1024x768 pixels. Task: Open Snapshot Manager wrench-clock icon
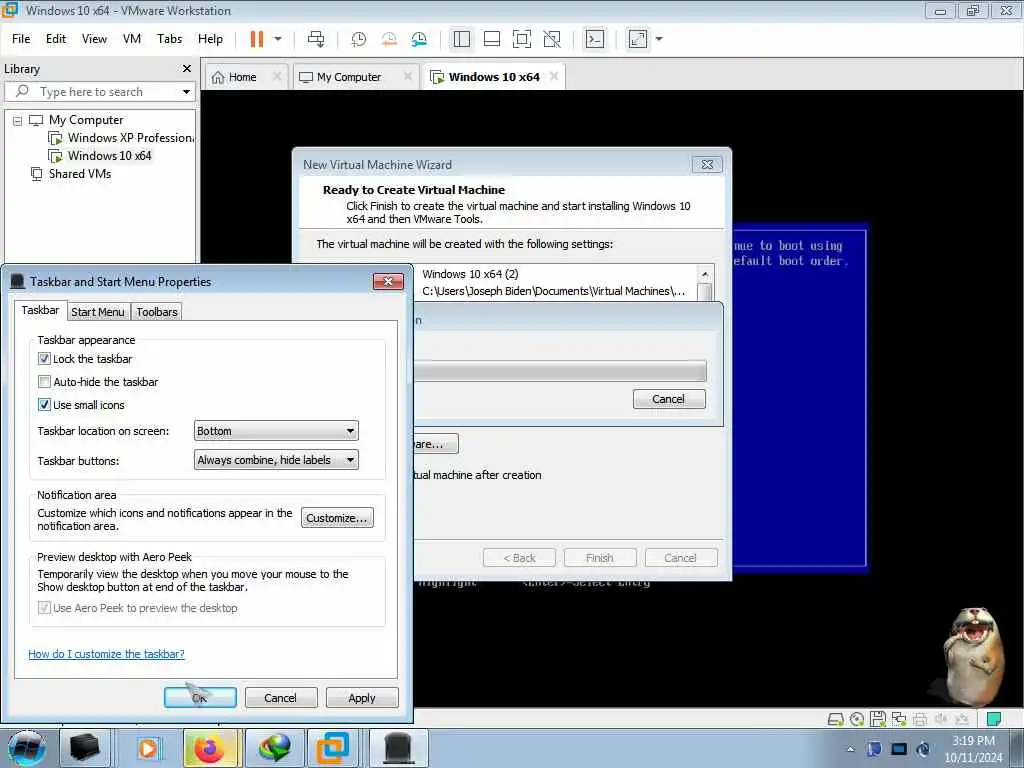tap(419, 39)
